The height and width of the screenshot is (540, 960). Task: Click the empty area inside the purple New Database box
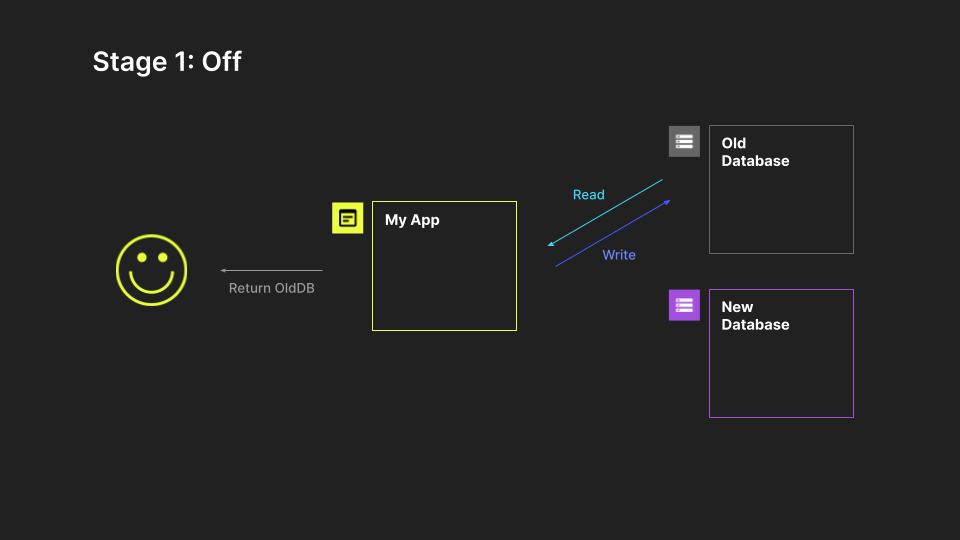pos(781,374)
